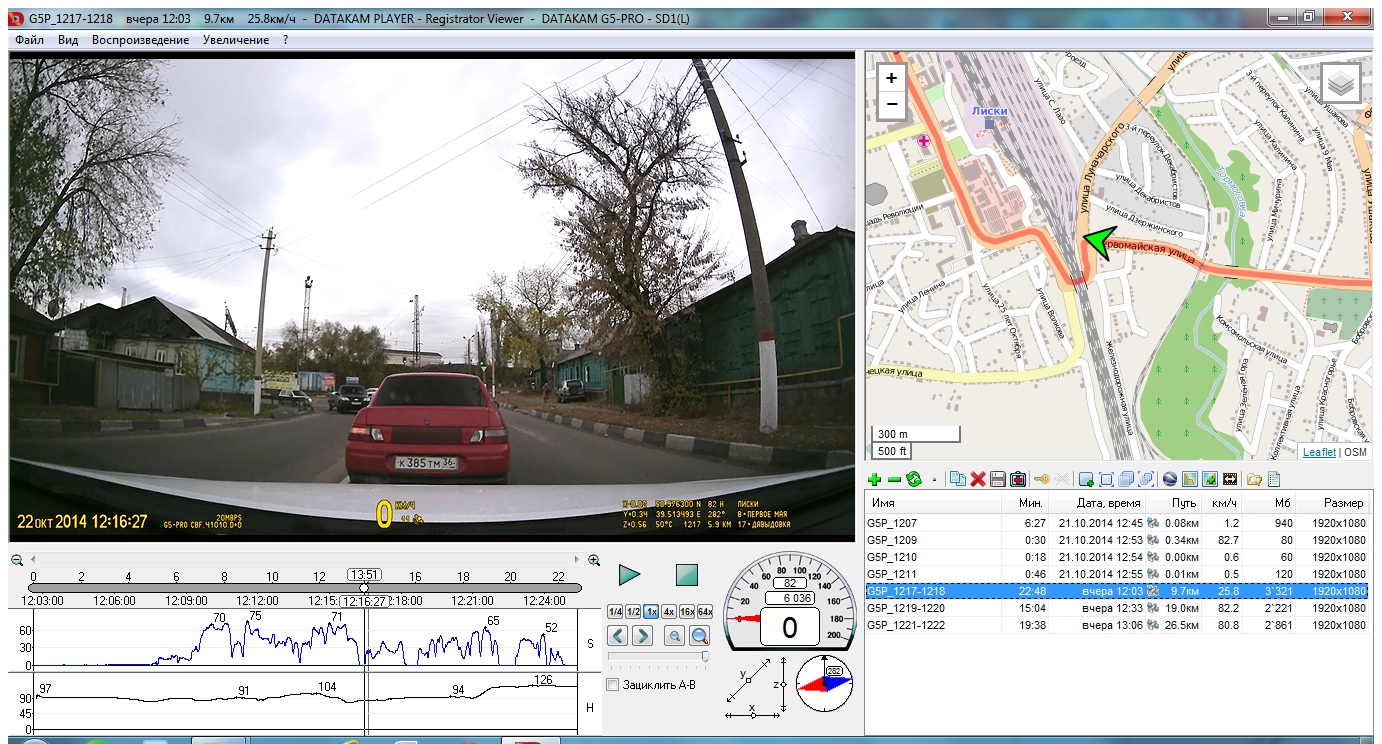Click the map zoom in plus button
This screenshot has height=744, width=1382.
pos(892,78)
